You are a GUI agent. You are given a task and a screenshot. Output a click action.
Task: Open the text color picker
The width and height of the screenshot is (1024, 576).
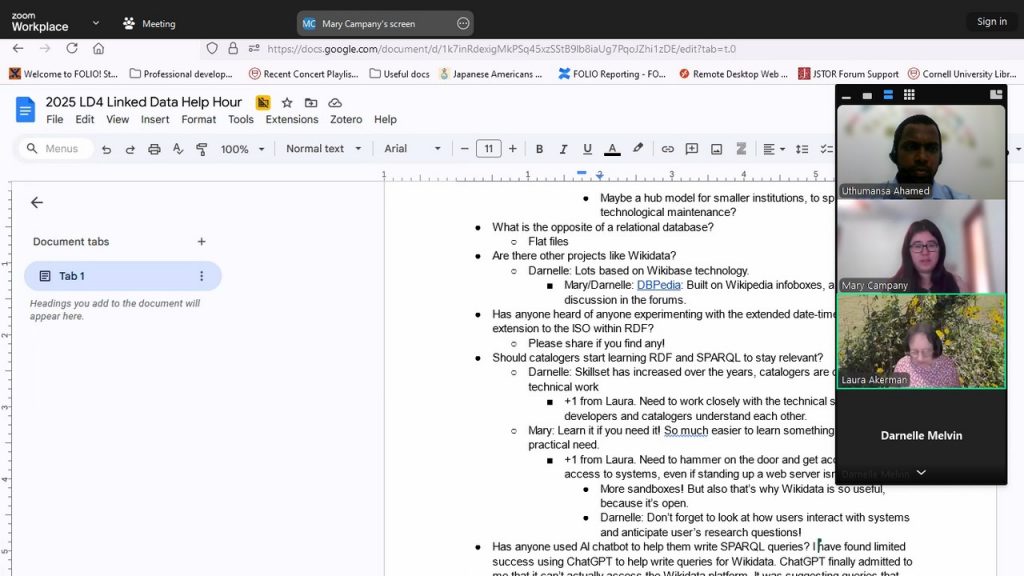(612, 149)
